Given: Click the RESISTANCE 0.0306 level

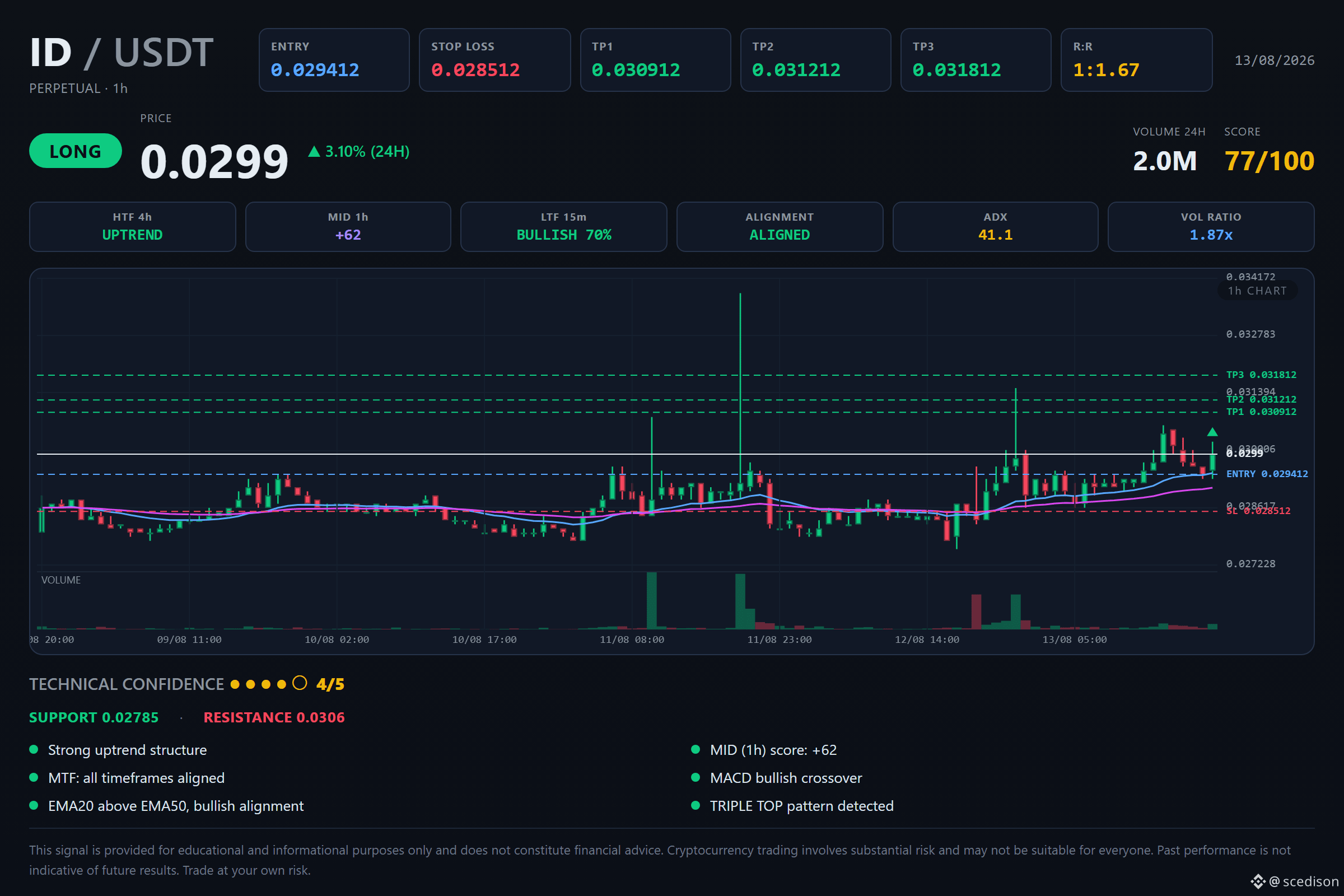Looking at the screenshot, I should 274,718.
